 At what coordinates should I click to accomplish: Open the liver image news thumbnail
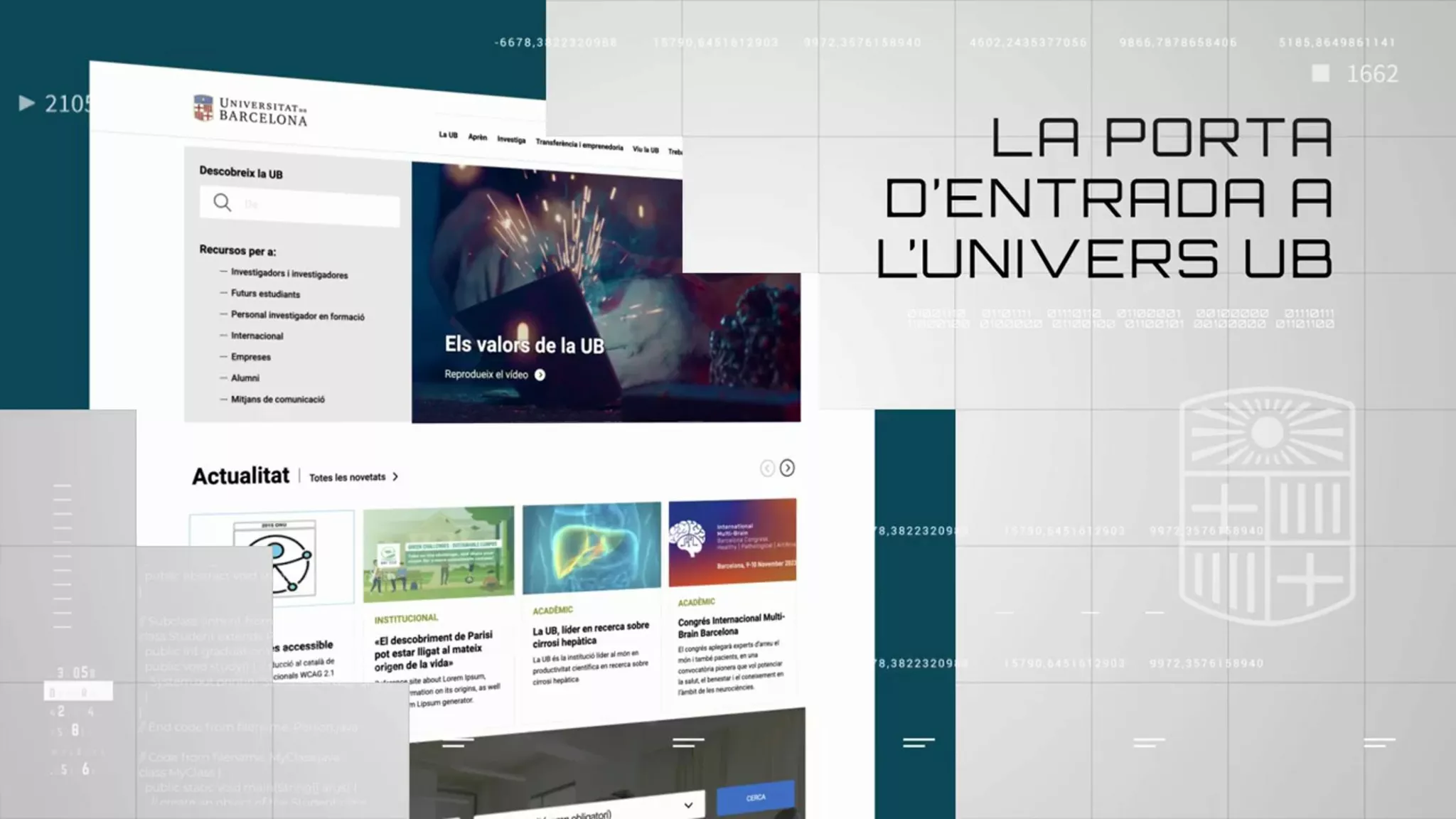point(591,547)
